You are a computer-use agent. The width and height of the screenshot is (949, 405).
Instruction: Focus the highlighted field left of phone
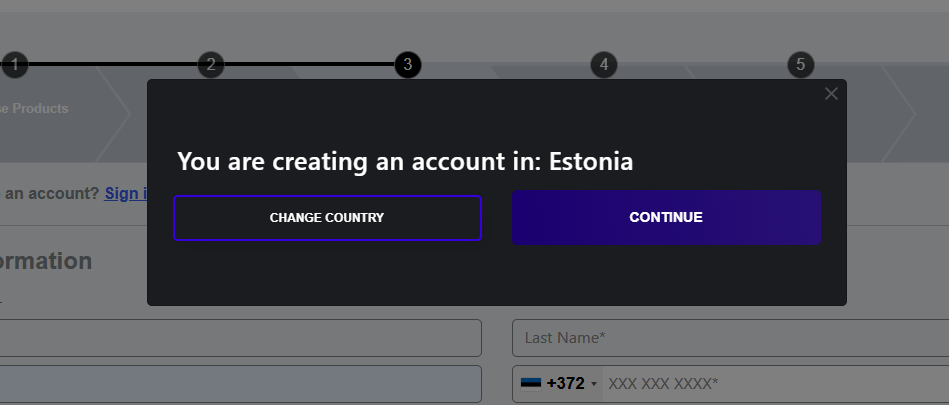240,384
